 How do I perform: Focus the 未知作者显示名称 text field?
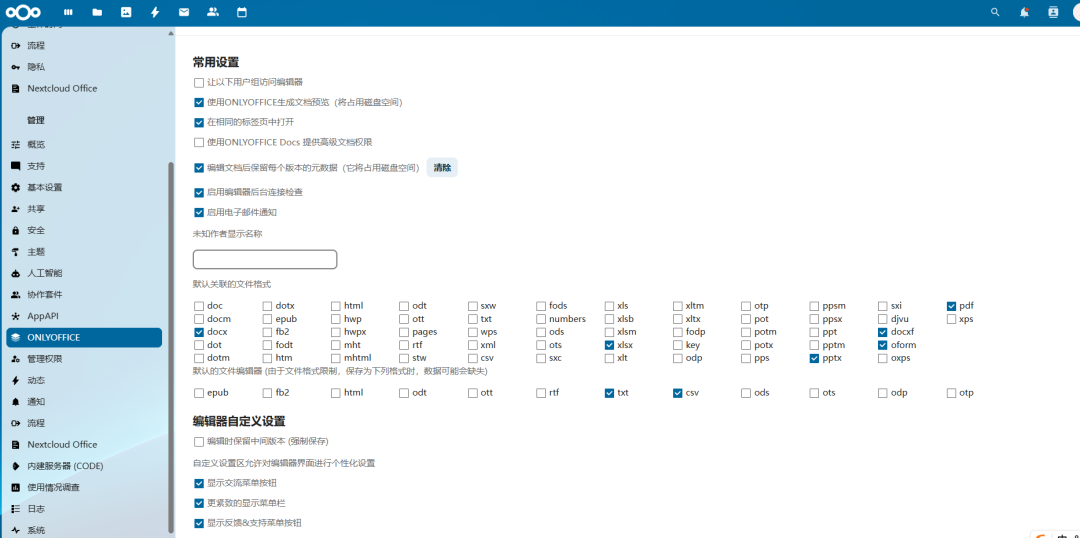coord(265,259)
